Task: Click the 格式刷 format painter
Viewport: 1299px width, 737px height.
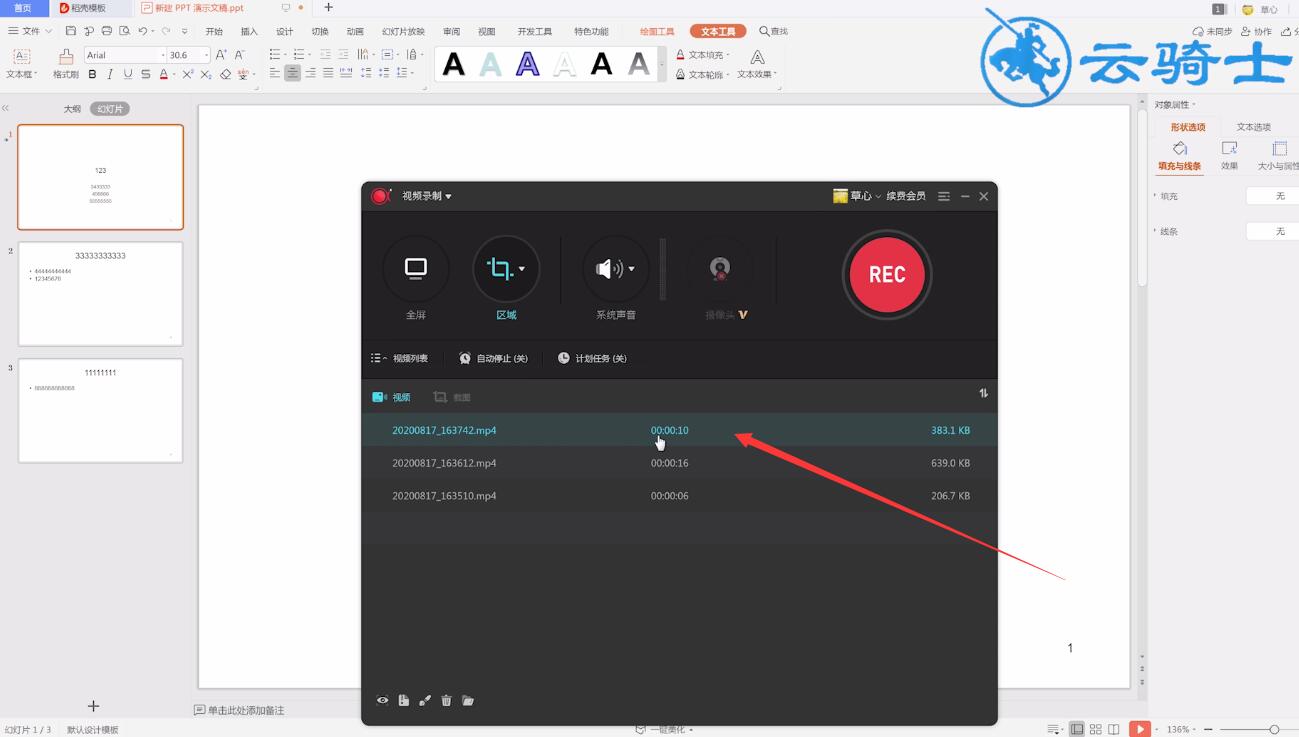Action: 66,64
